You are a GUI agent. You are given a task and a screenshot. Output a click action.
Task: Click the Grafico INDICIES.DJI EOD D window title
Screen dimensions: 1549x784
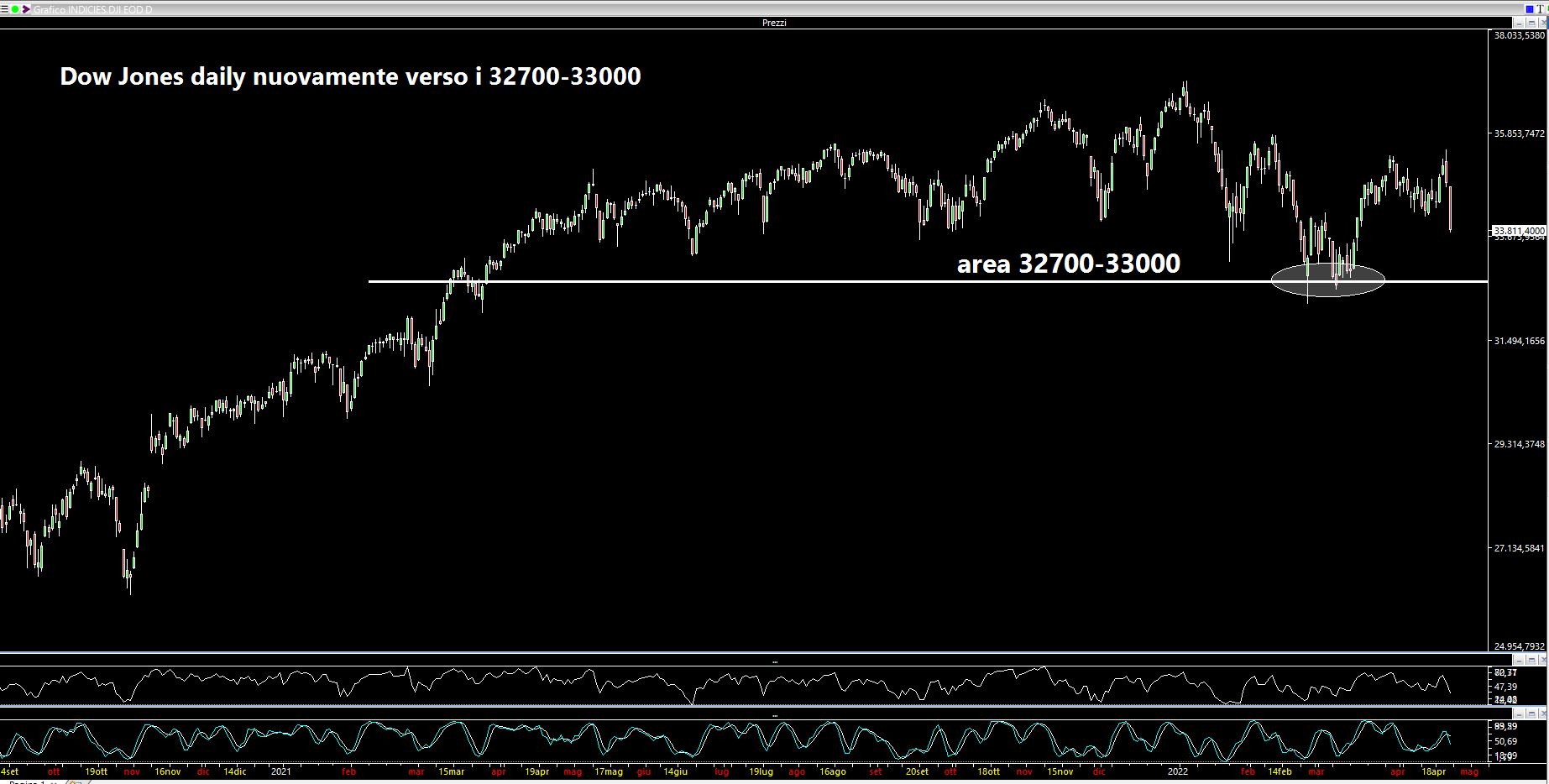tap(93, 9)
